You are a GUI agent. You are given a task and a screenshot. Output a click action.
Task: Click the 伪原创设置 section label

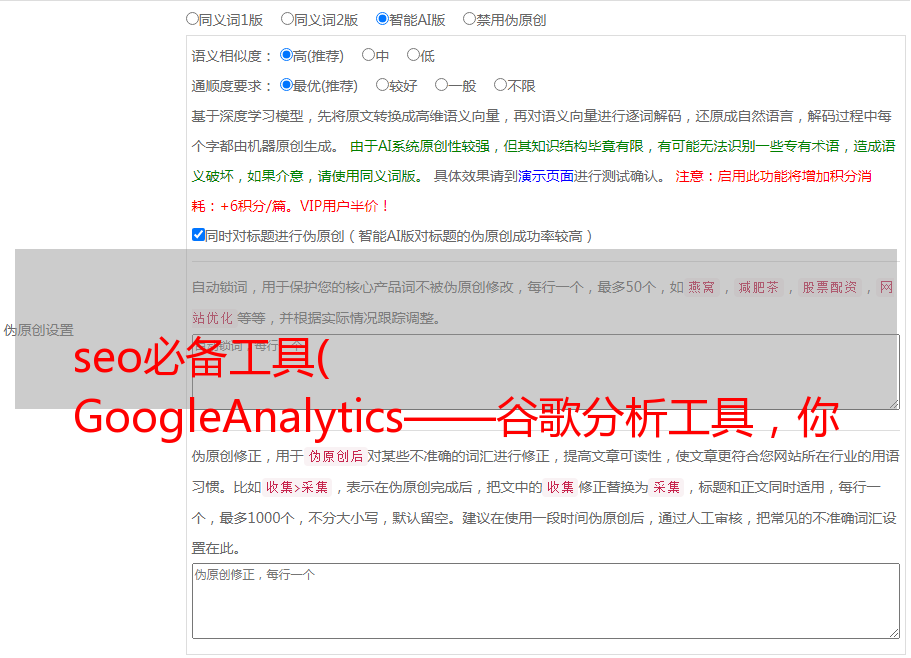pyautogui.click(x=38, y=330)
